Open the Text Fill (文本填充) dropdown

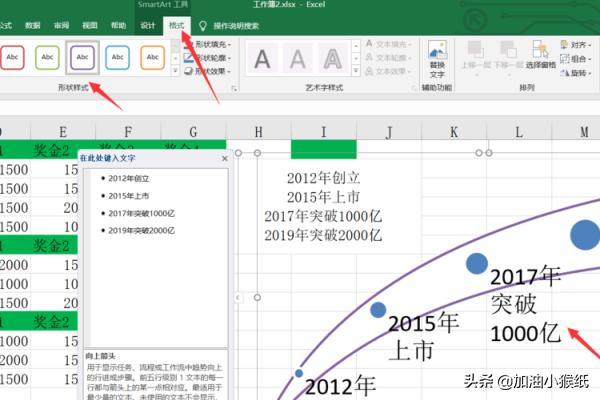pyautogui.click(x=389, y=44)
